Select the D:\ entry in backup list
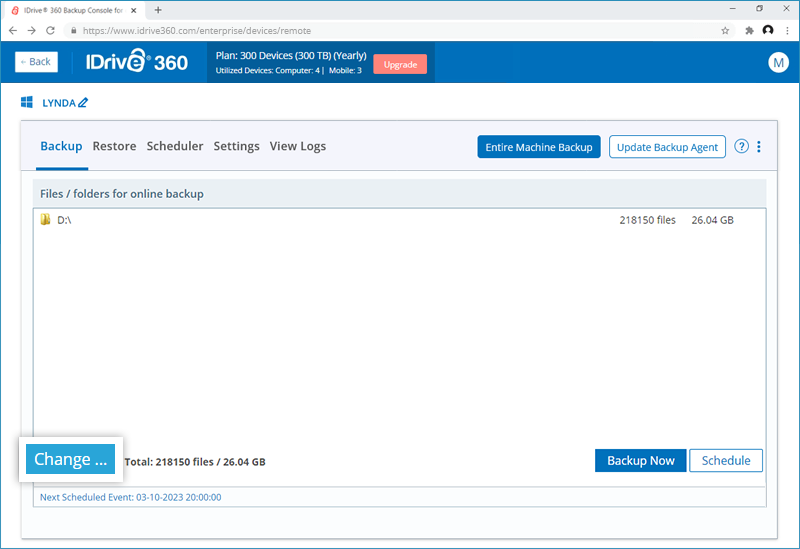The width and height of the screenshot is (800, 549). click(399, 220)
